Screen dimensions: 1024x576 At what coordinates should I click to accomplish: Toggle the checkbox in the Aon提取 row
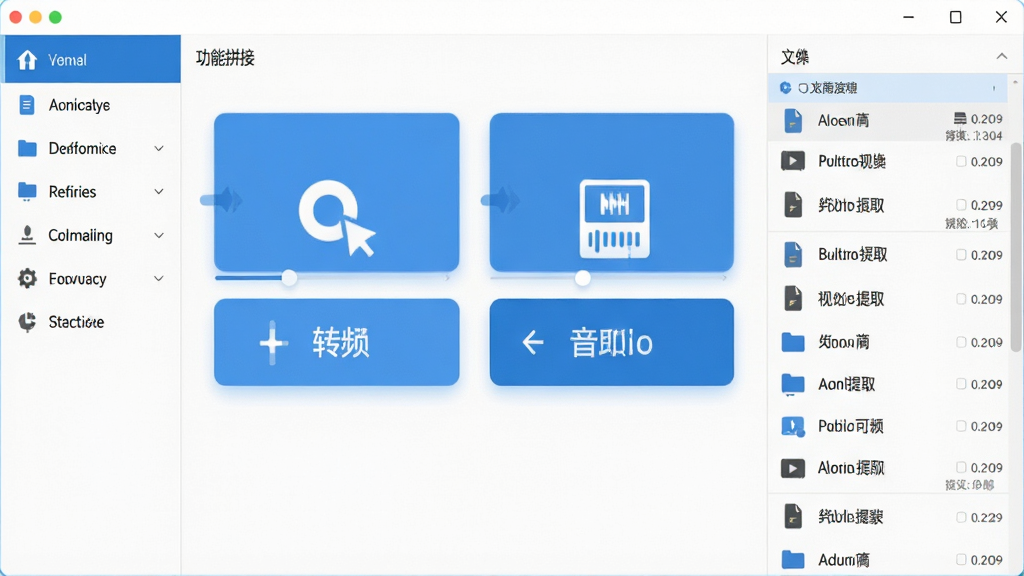coord(961,384)
